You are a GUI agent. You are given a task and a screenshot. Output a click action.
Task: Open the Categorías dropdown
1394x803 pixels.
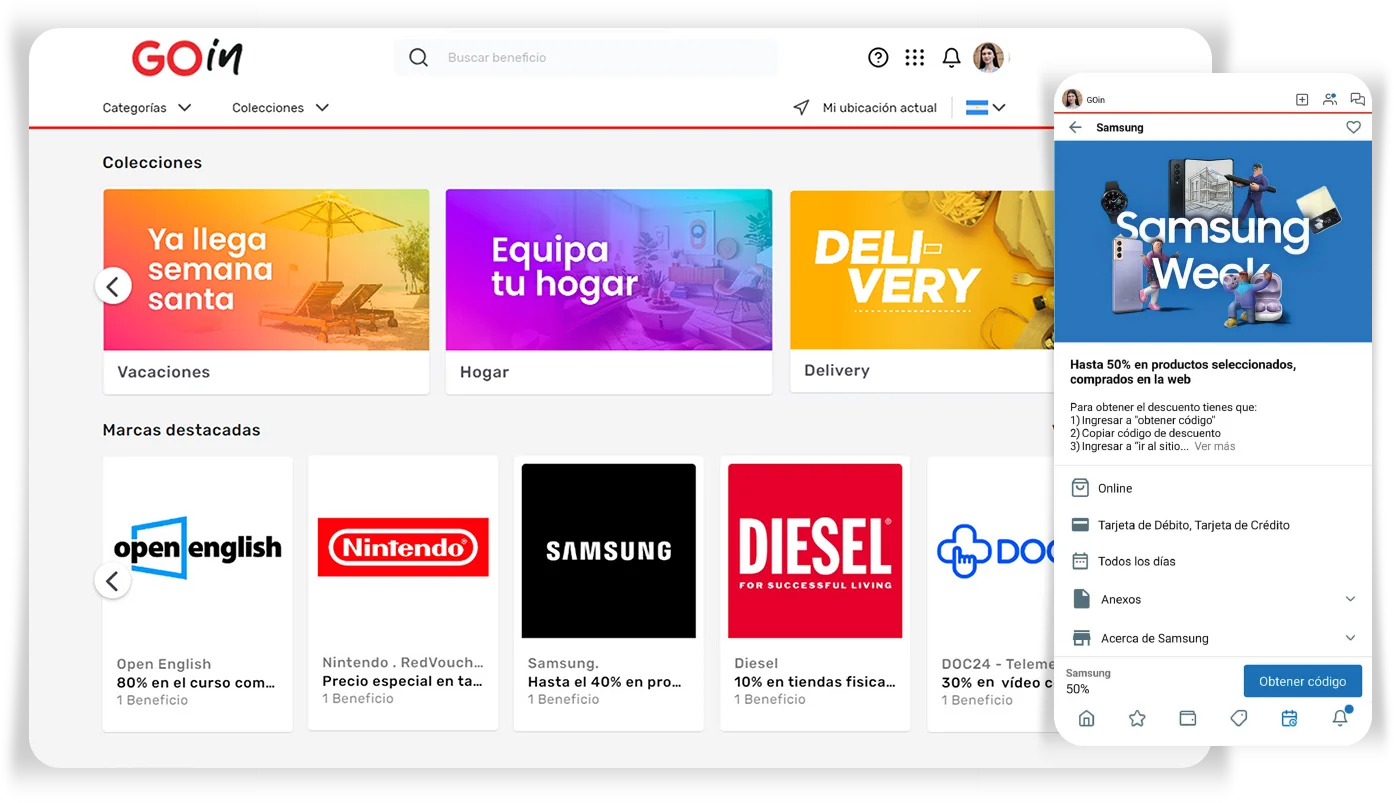coord(147,107)
